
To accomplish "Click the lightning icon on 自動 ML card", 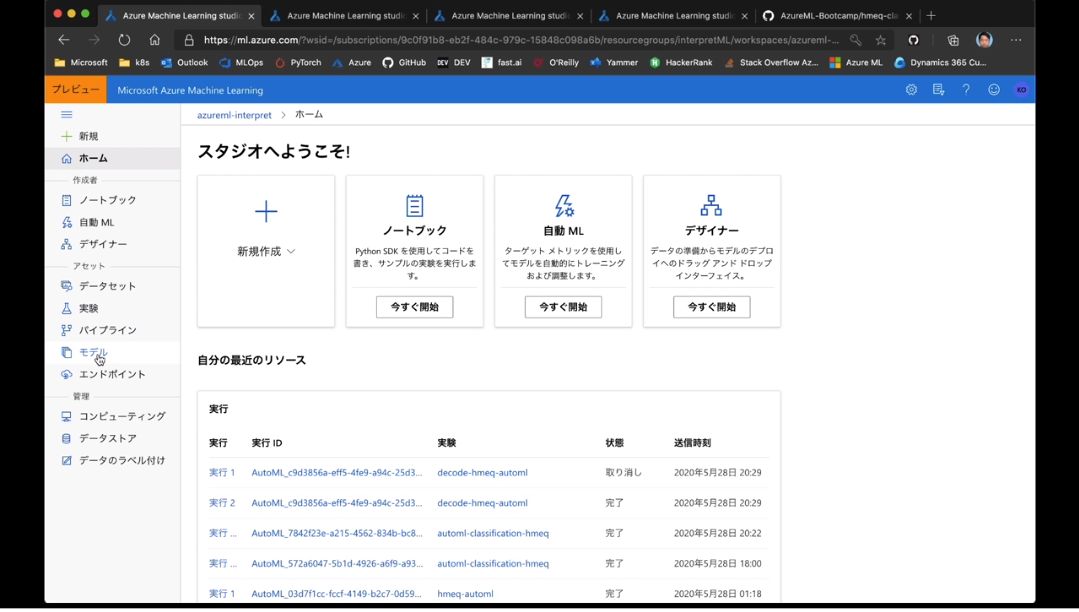I will point(564,205).
